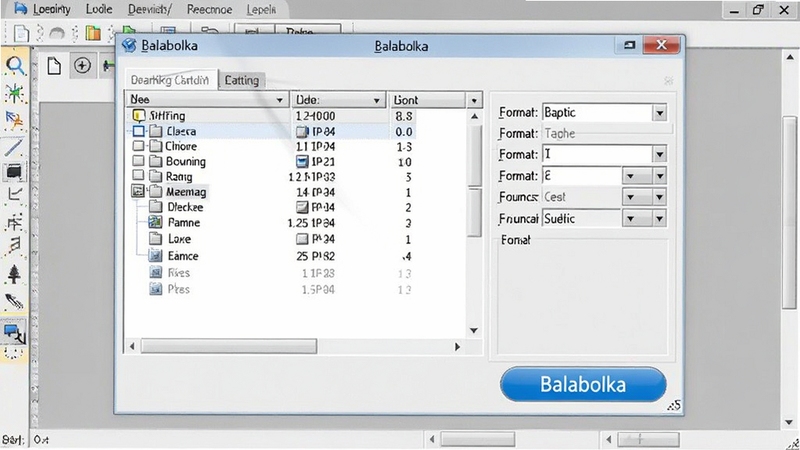Open the Loeairty menu
800x450 pixels.
point(52,9)
